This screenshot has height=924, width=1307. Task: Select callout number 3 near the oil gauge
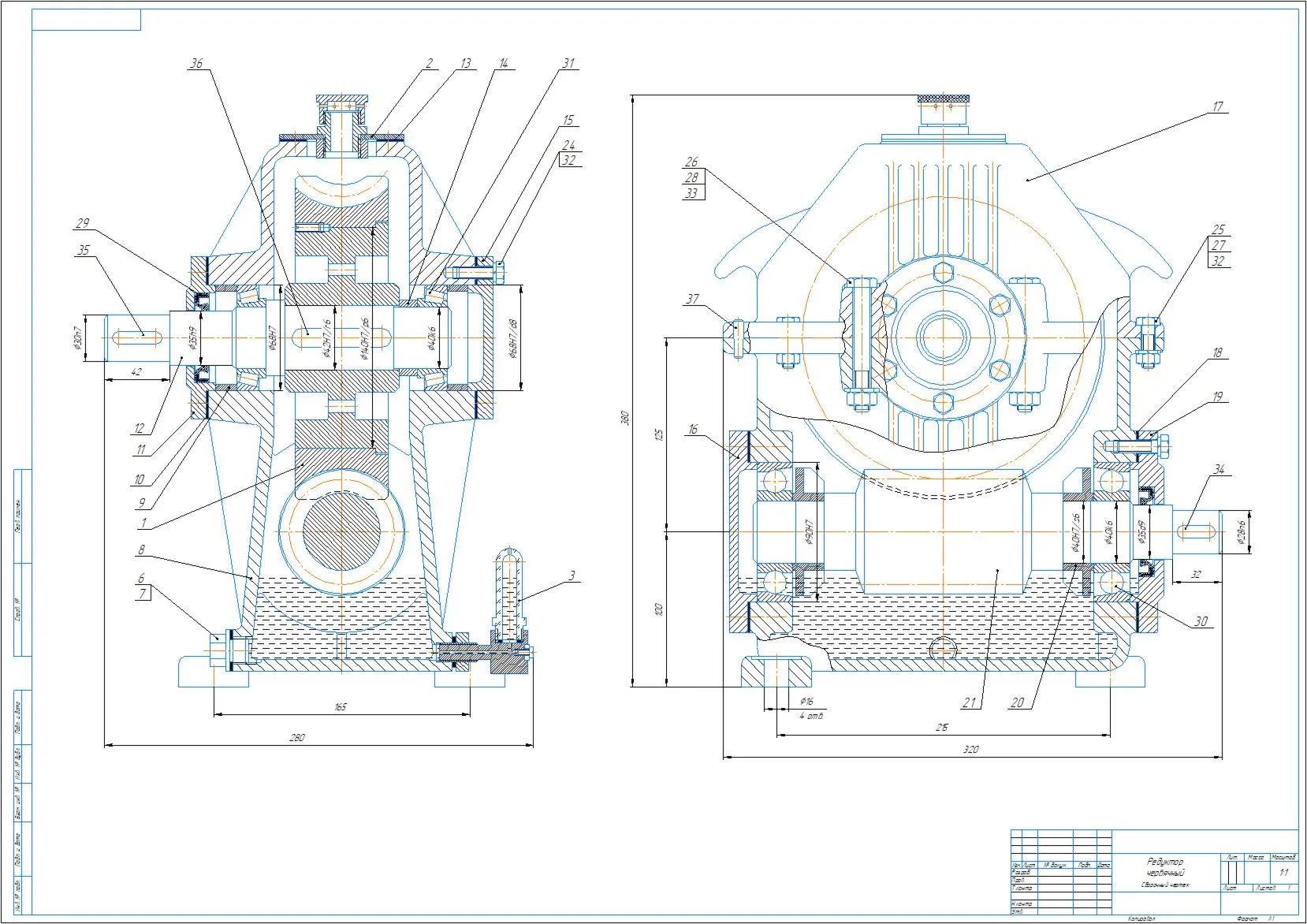click(572, 576)
